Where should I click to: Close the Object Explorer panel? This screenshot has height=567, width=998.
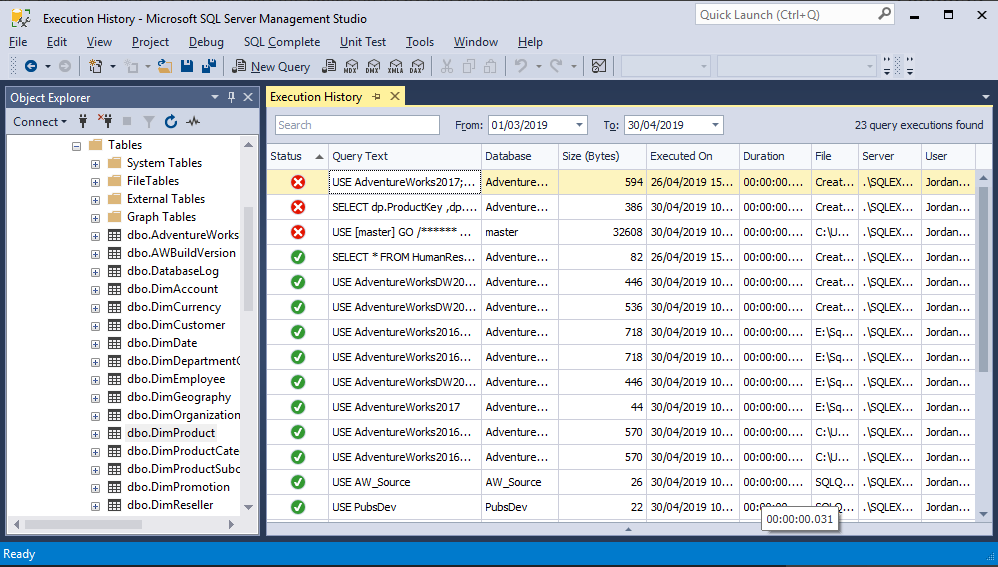click(248, 97)
